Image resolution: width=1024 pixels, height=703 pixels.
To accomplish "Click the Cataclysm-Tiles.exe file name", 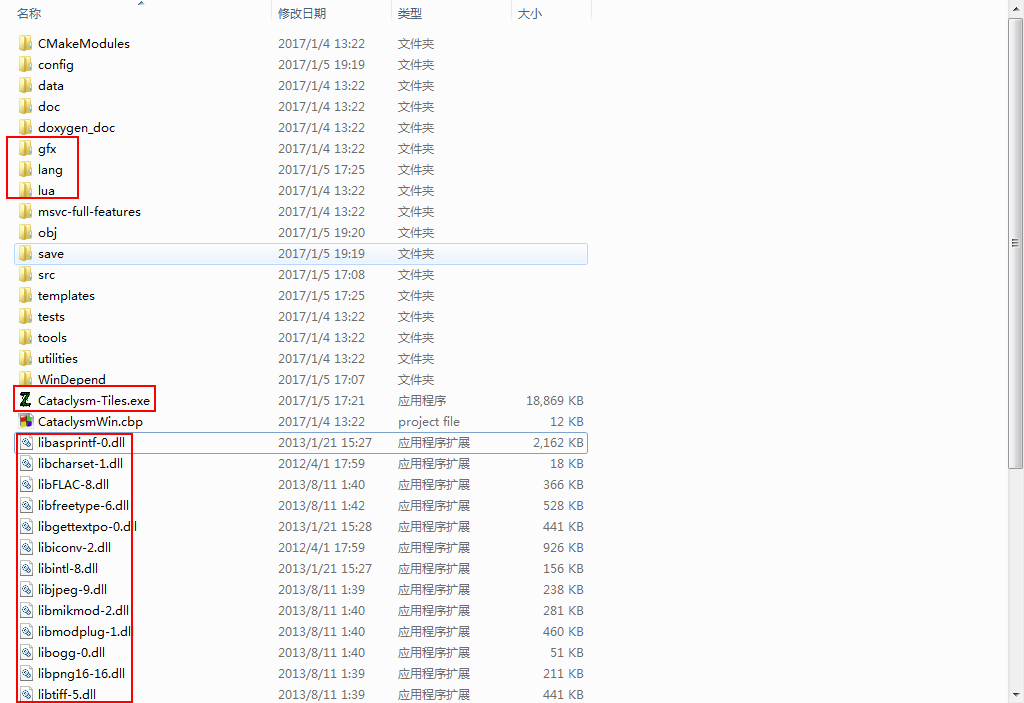I will coord(93,401).
